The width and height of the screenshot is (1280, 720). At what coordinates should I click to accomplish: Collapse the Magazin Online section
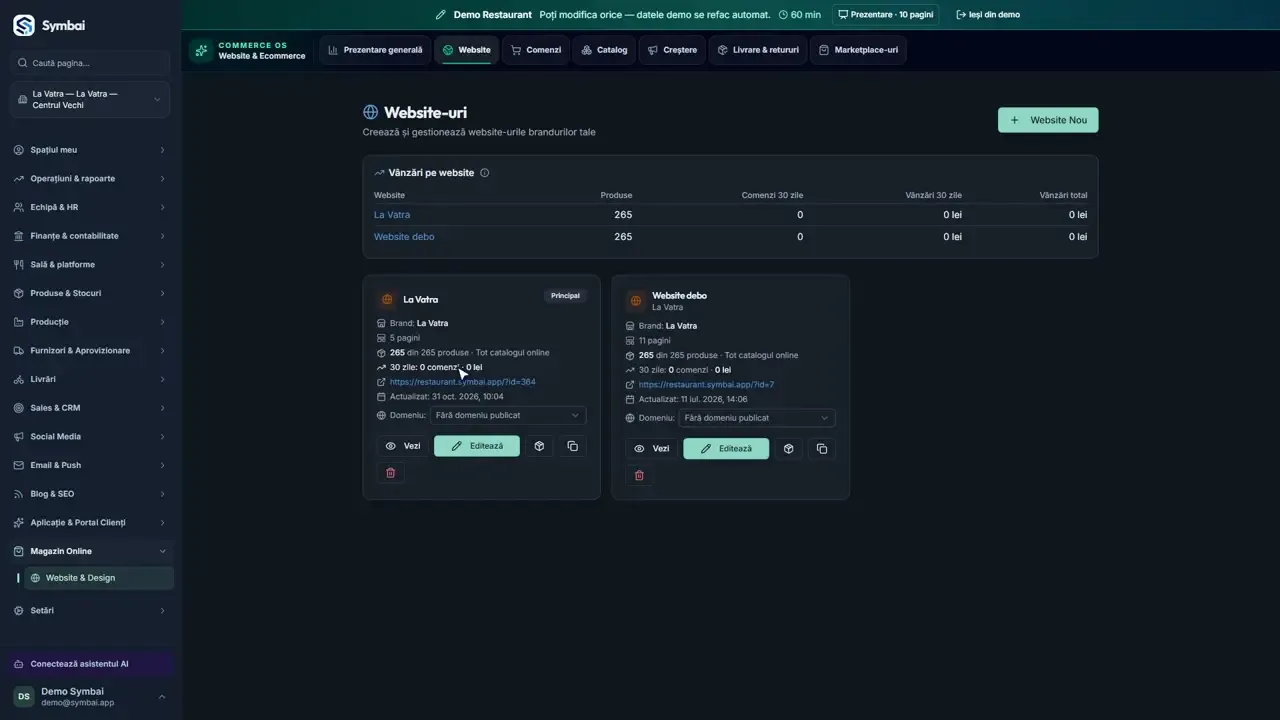tap(90, 551)
